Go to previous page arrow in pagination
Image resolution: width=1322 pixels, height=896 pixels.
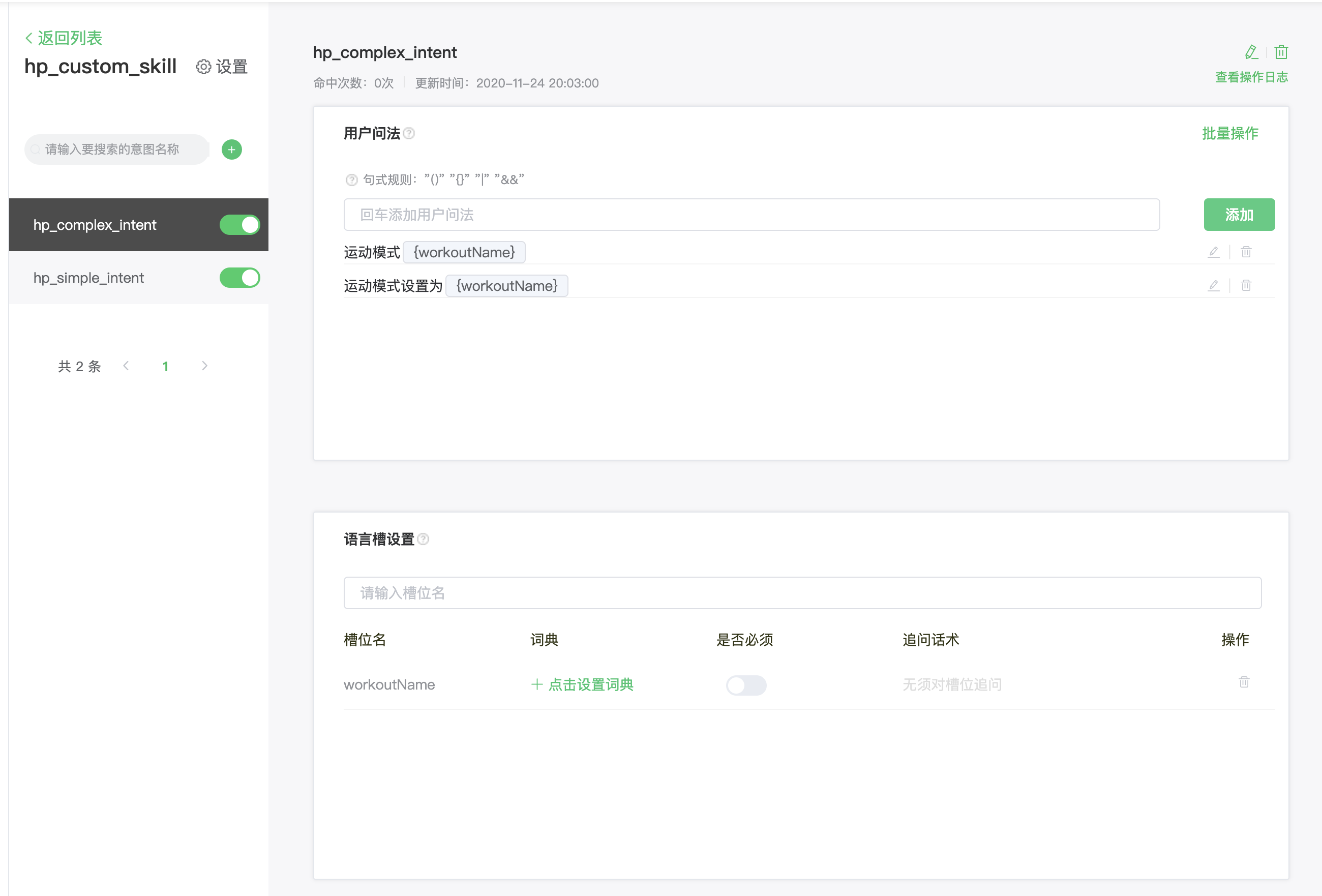point(126,366)
